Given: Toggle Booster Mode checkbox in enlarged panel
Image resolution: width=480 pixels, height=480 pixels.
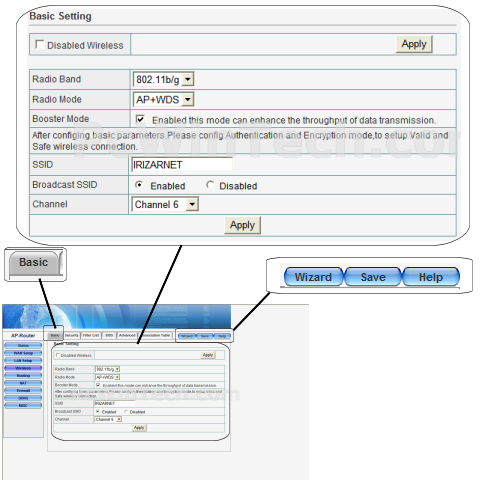Looking at the screenshot, I should tap(140, 119).
